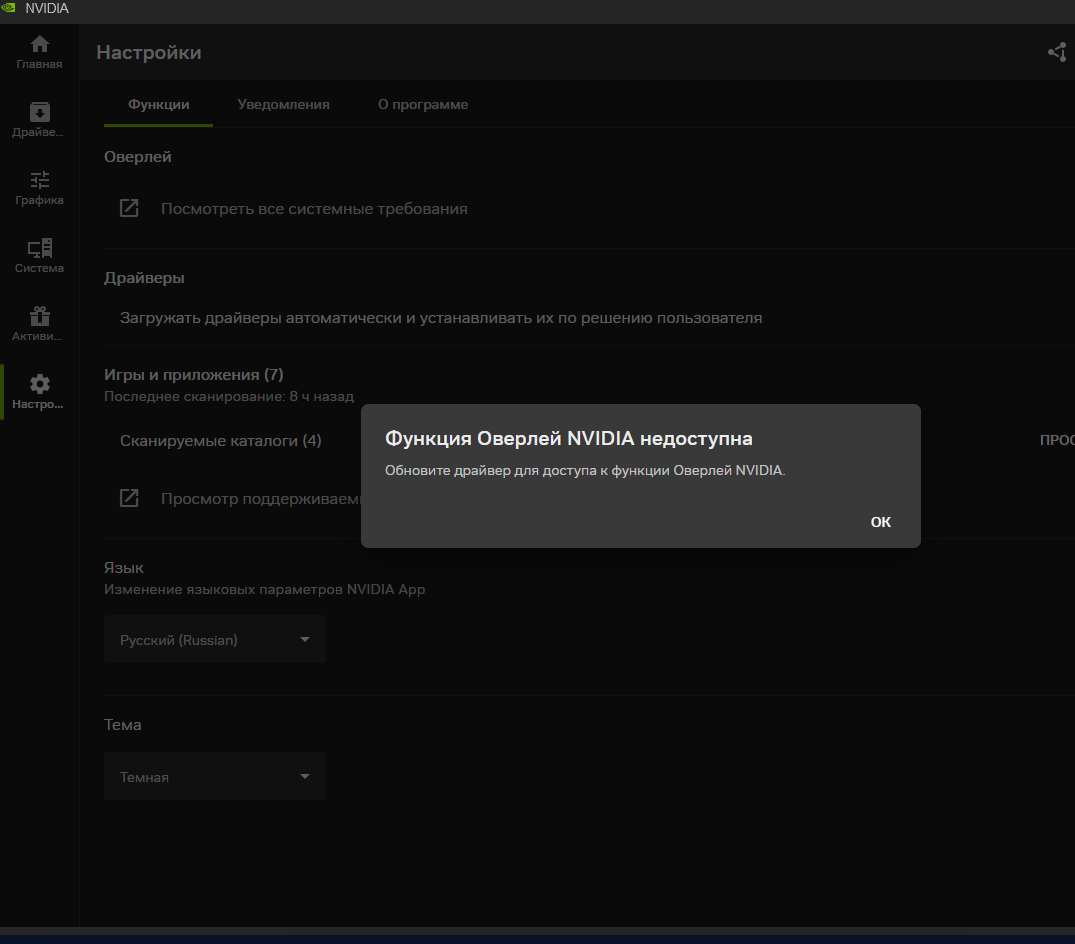Switch to the О программе tab

(423, 104)
